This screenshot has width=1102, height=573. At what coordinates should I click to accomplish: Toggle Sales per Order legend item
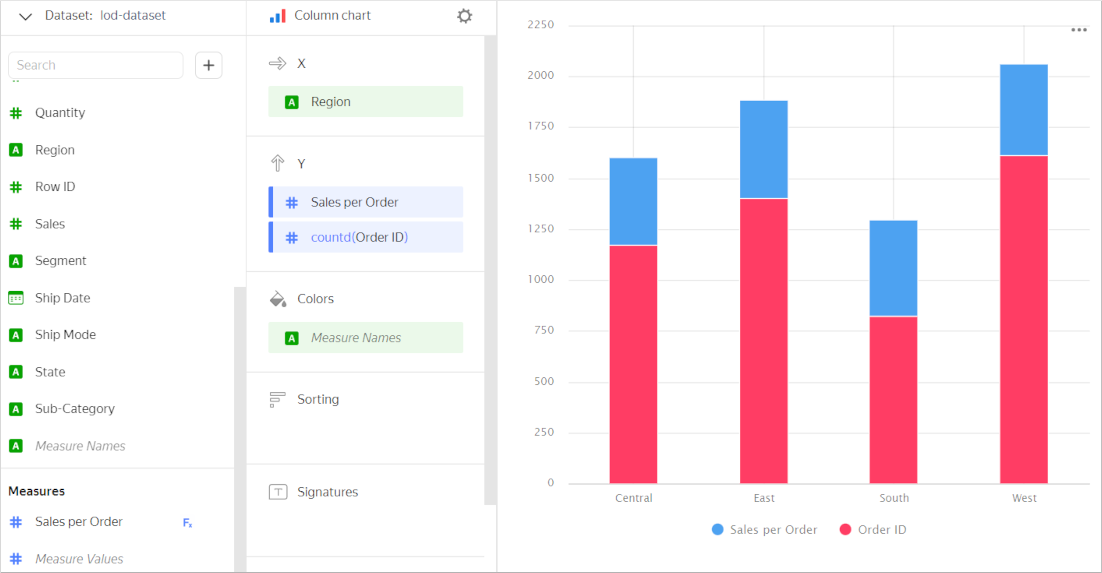[764, 530]
